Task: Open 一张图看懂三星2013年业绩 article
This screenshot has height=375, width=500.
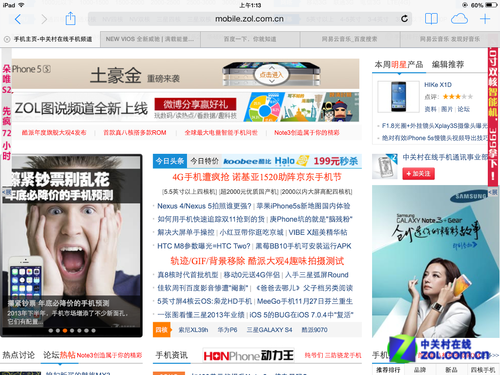Action: [x=201, y=315]
